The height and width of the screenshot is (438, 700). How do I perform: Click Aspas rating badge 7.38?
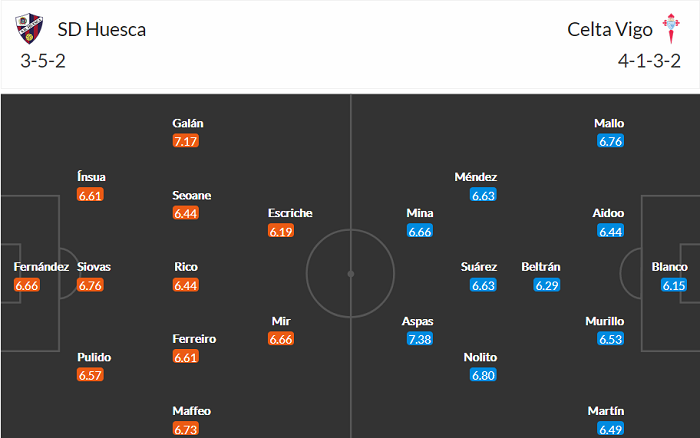coord(420,340)
